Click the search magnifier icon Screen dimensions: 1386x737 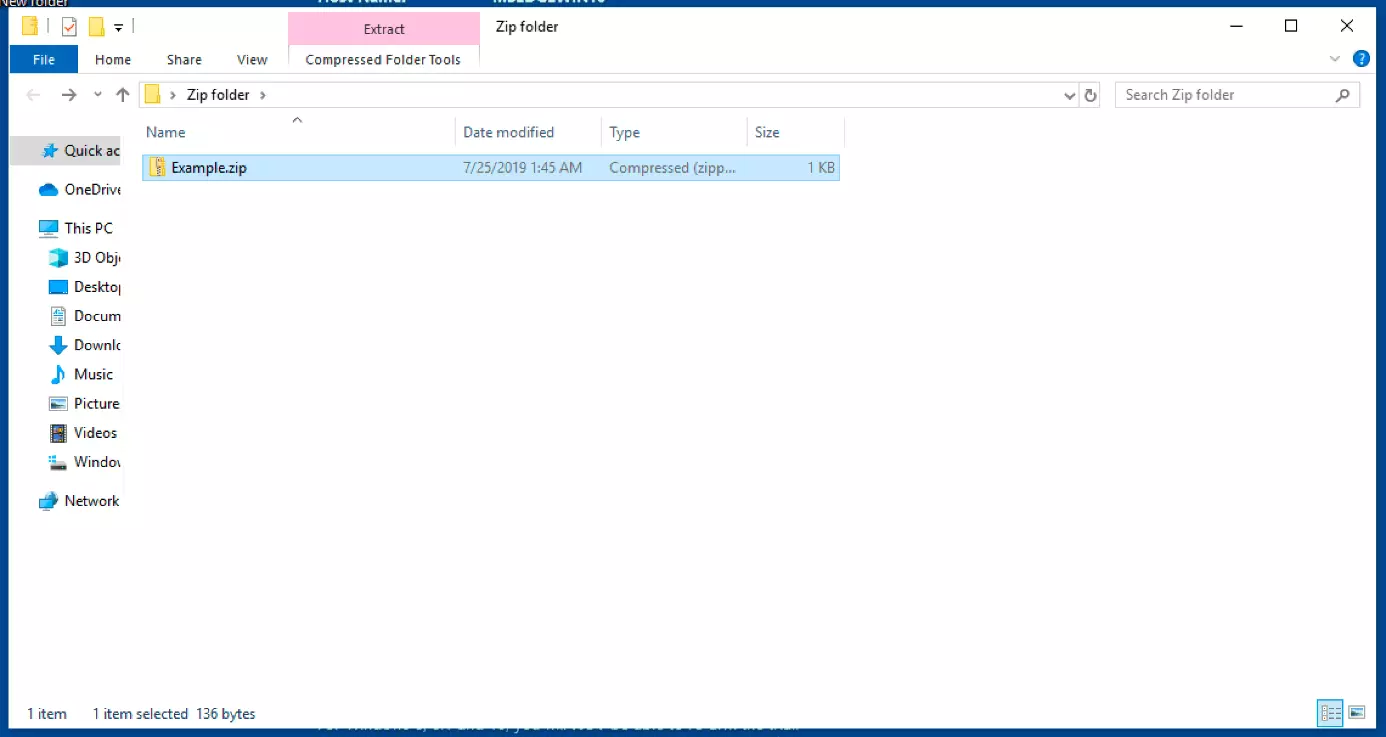coord(1343,95)
